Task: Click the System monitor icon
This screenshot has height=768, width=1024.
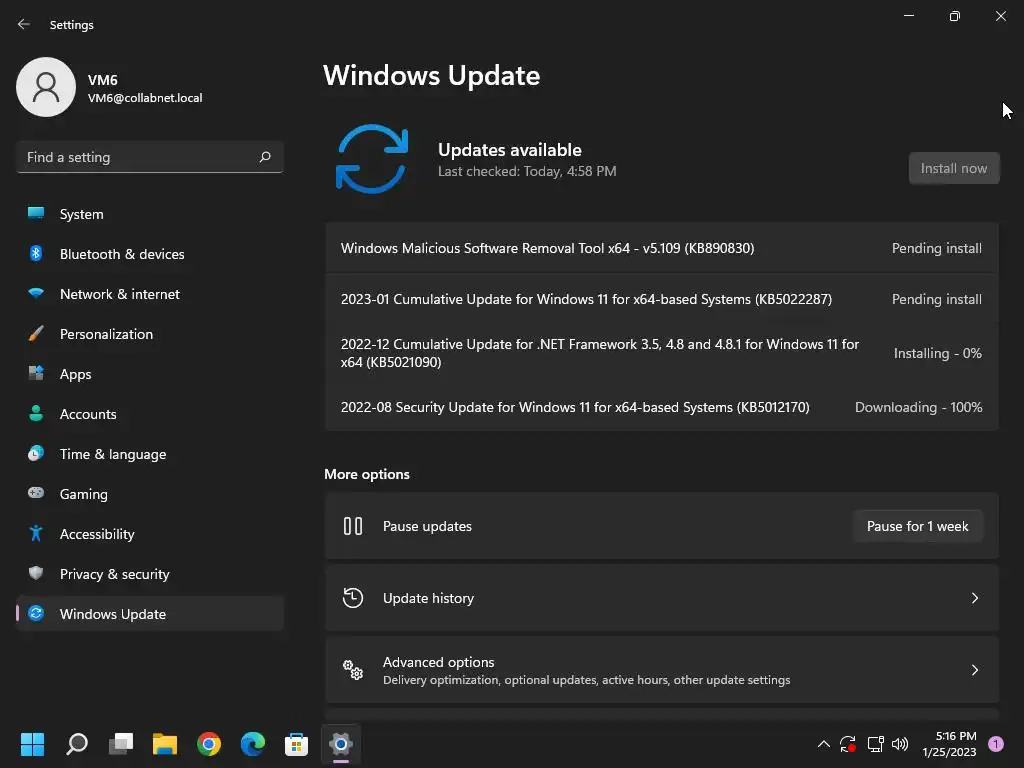Action: point(36,213)
